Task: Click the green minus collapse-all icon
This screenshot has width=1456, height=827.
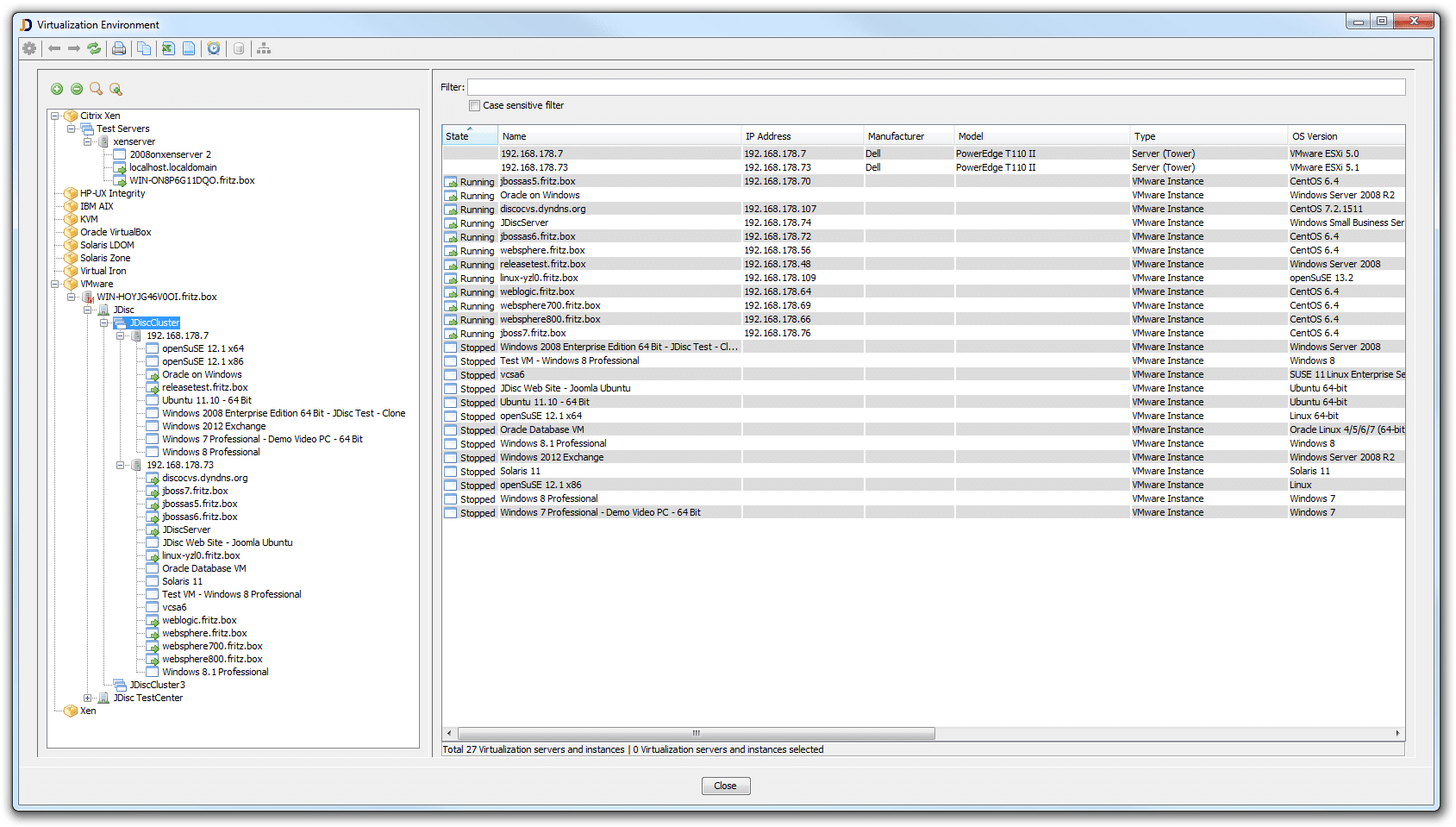Action: click(x=77, y=89)
